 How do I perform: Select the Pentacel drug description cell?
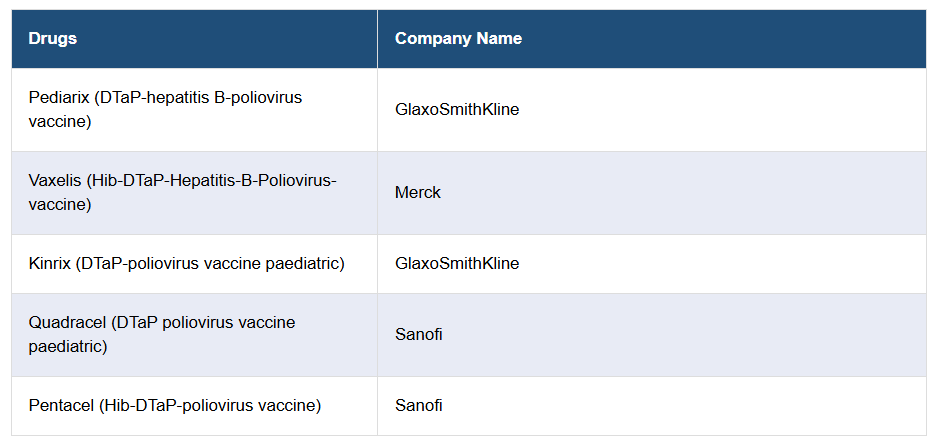point(175,406)
